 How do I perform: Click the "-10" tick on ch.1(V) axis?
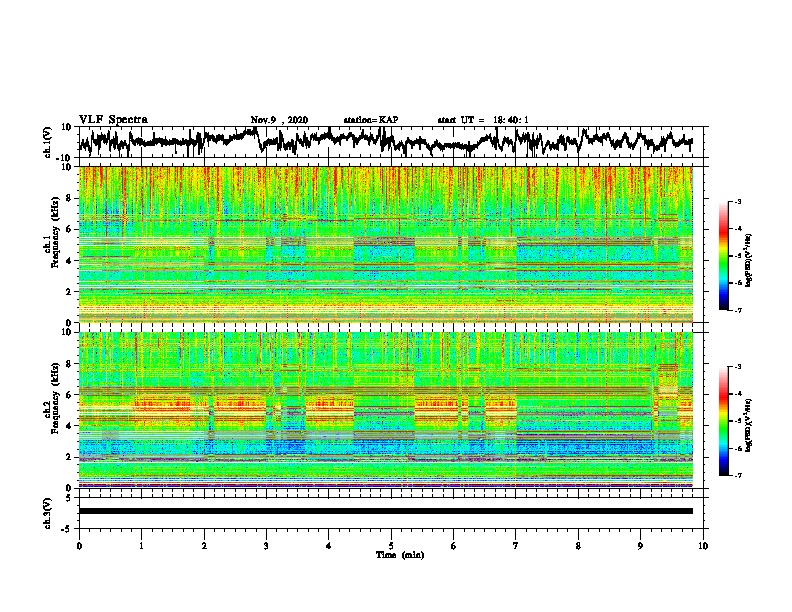pos(65,158)
